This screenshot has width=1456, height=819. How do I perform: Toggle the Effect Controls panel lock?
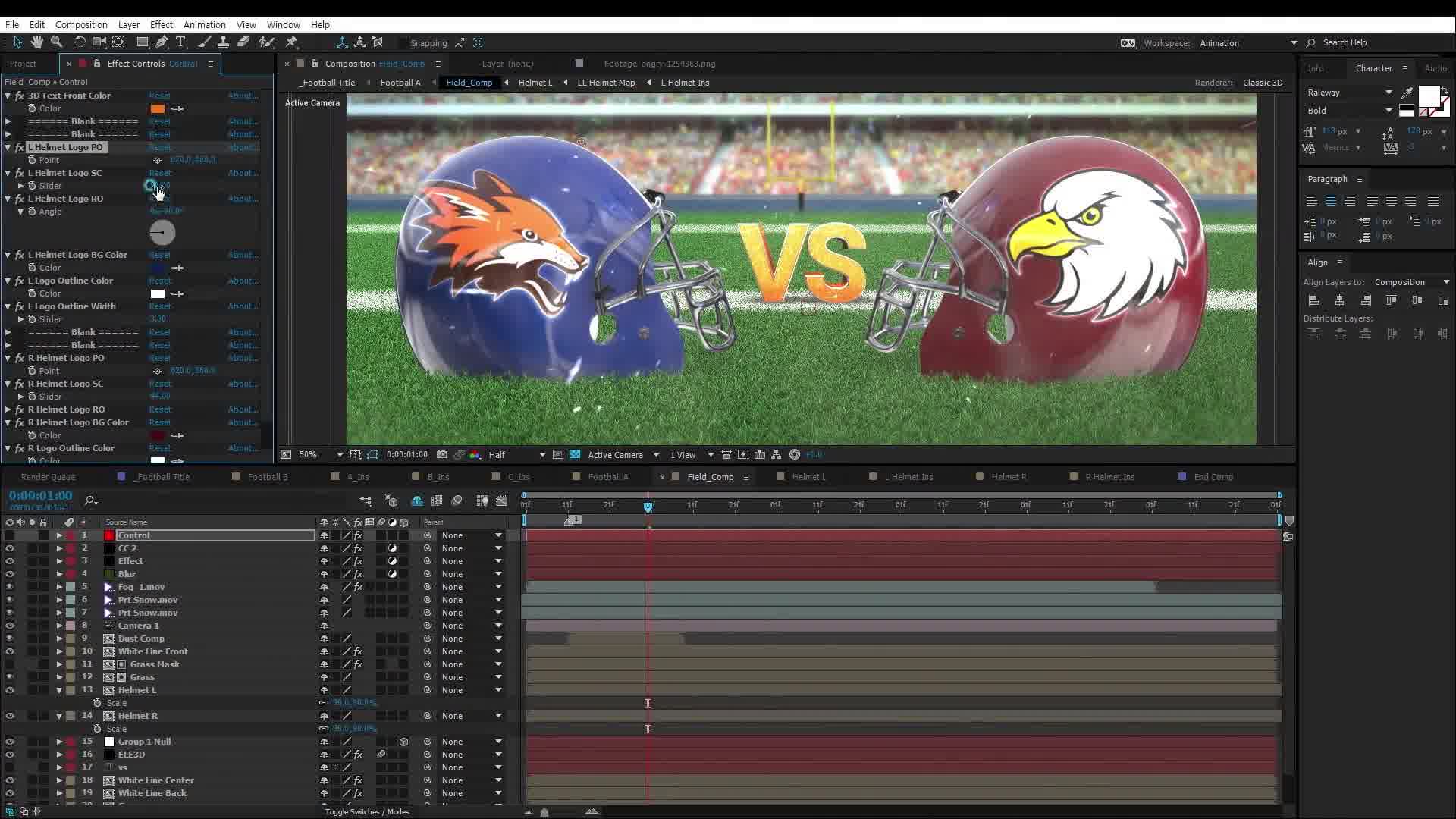tap(96, 64)
